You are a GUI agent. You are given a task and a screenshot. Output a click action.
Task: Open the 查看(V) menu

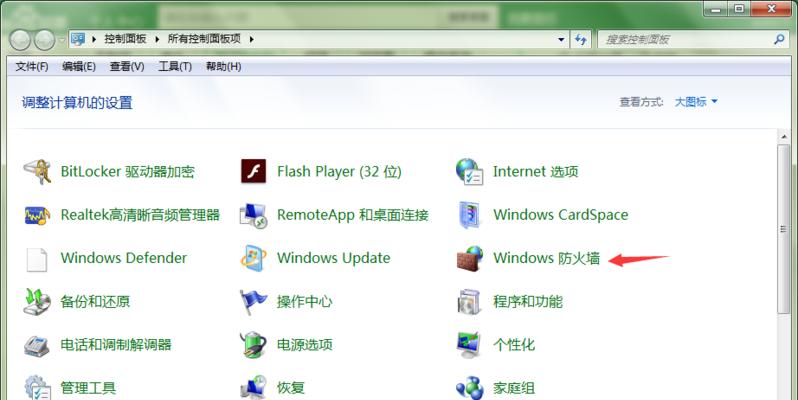coord(127,66)
